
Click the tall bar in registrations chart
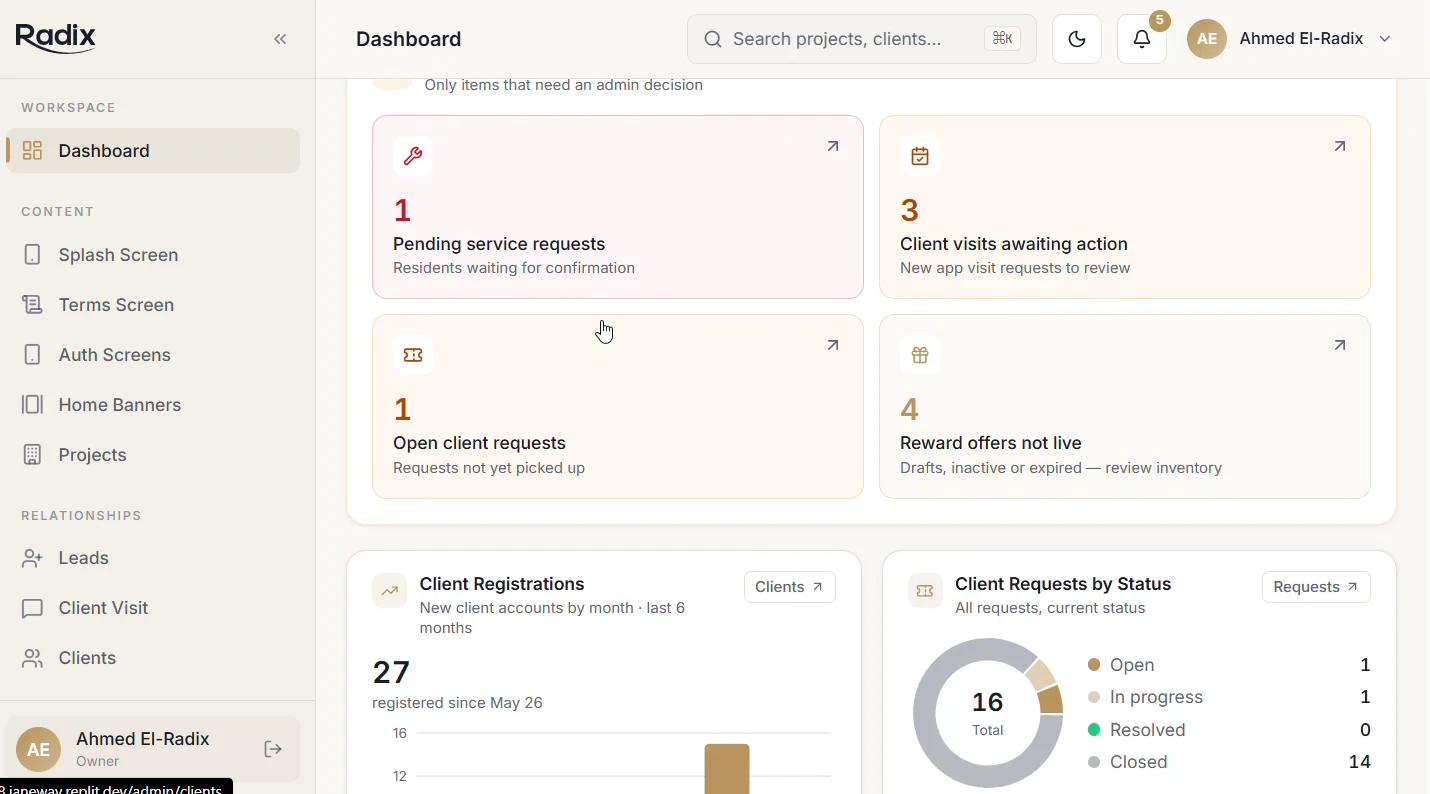click(727, 768)
